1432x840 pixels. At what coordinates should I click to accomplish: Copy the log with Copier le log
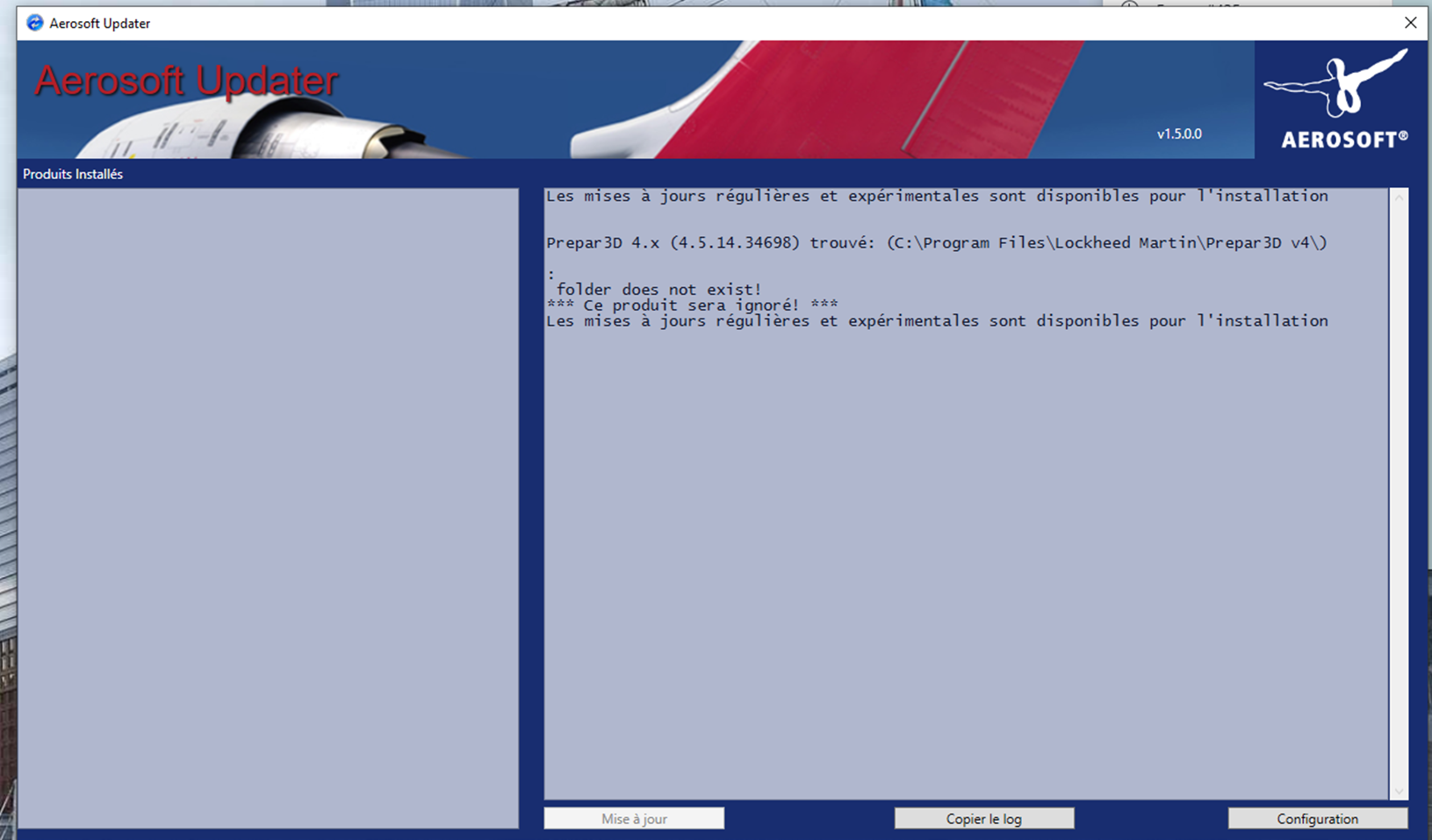[983, 818]
